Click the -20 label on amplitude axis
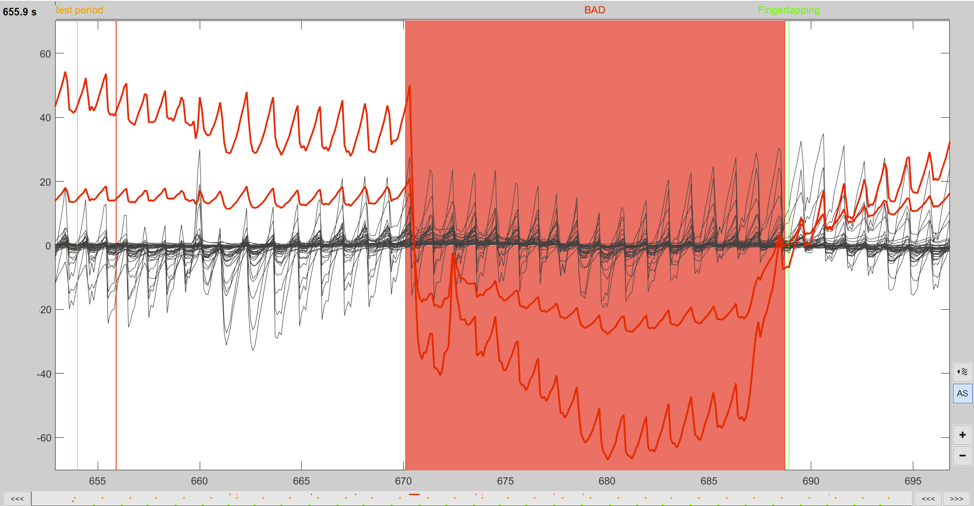 click(43, 310)
